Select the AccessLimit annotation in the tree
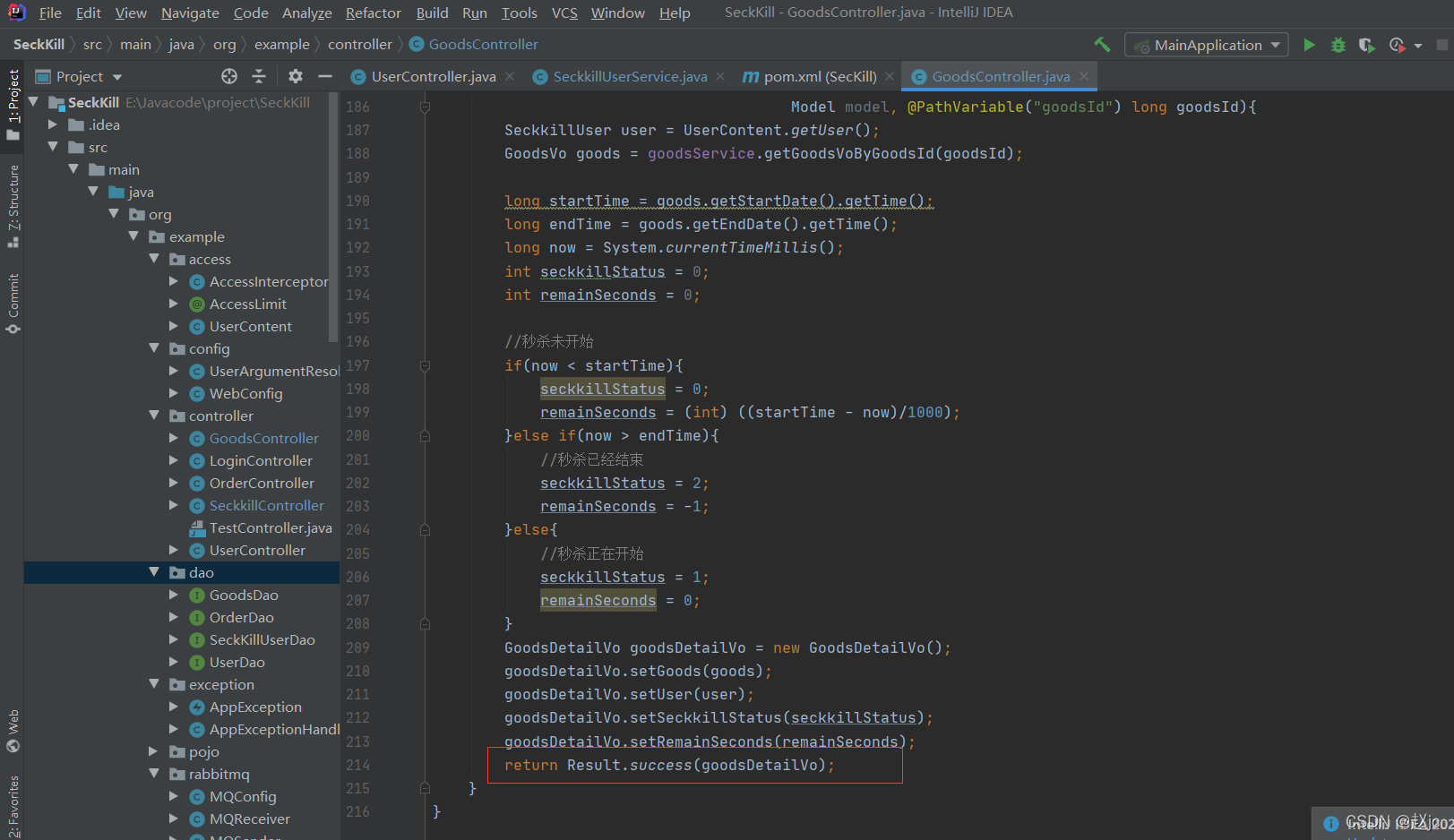Screen dimensions: 1454x840 247,304
